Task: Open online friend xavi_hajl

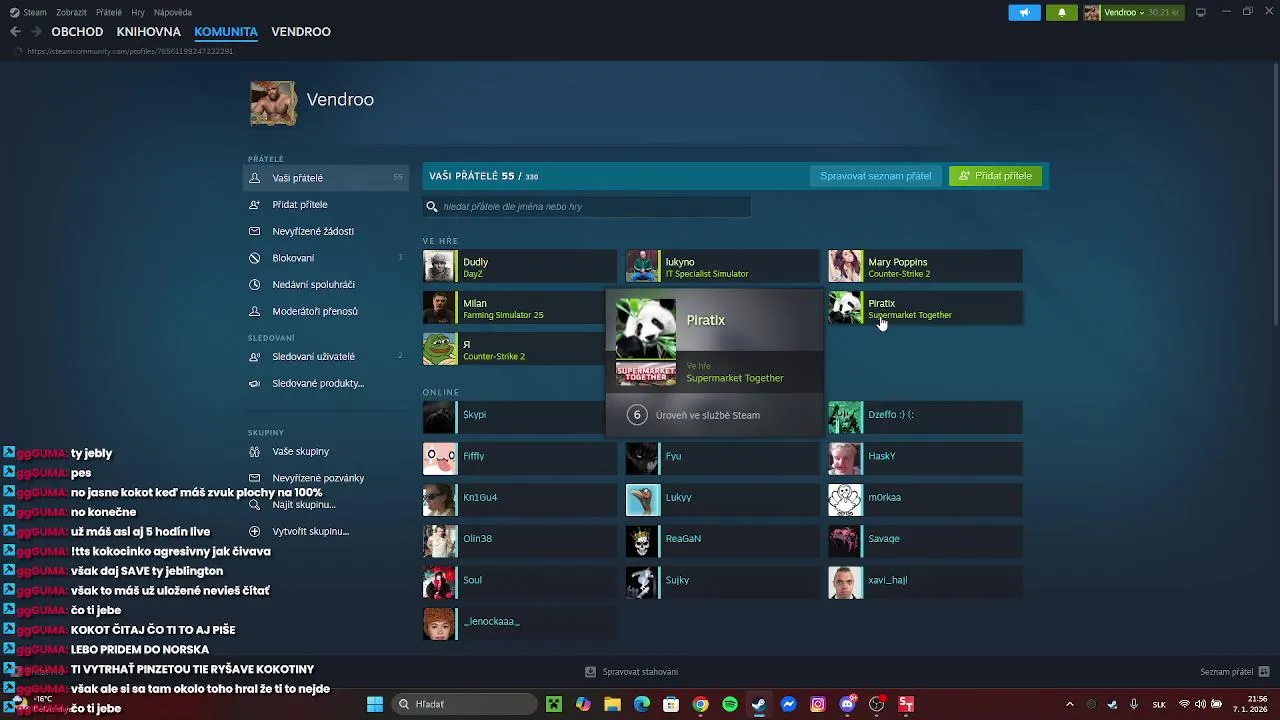Action: pos(925,583)
